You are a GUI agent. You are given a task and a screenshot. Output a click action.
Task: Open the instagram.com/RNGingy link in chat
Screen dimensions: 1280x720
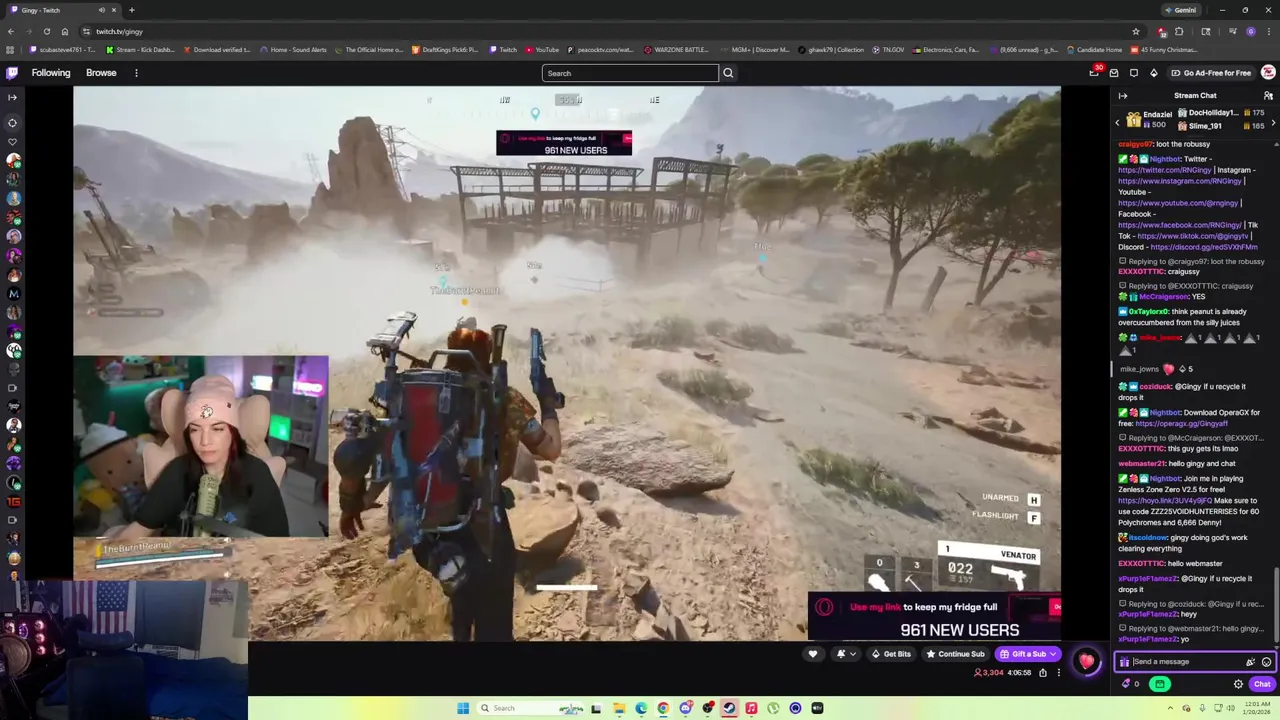[1180, 181]
